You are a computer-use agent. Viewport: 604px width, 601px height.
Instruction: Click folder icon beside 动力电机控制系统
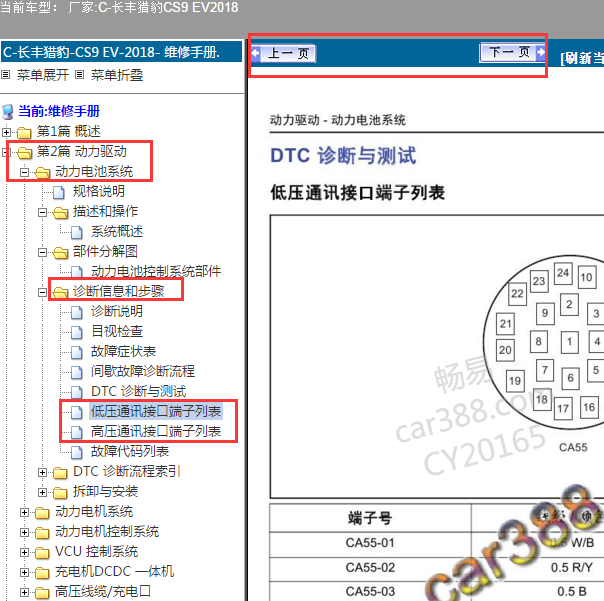(42, 533)
